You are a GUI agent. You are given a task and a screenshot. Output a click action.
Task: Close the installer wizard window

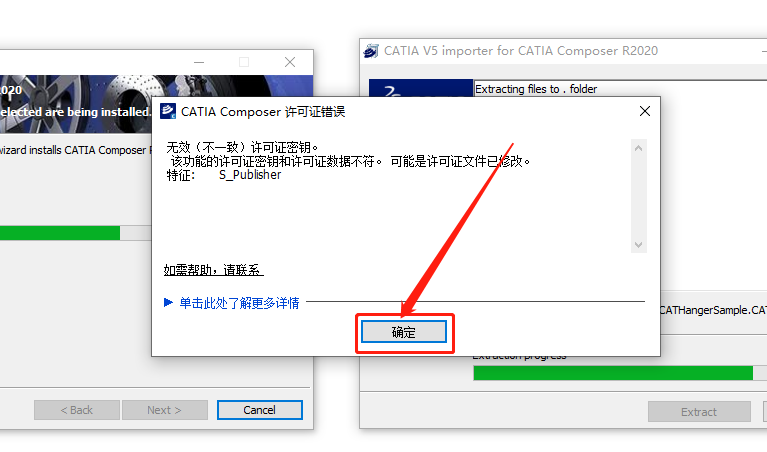(x=290, y=62)
